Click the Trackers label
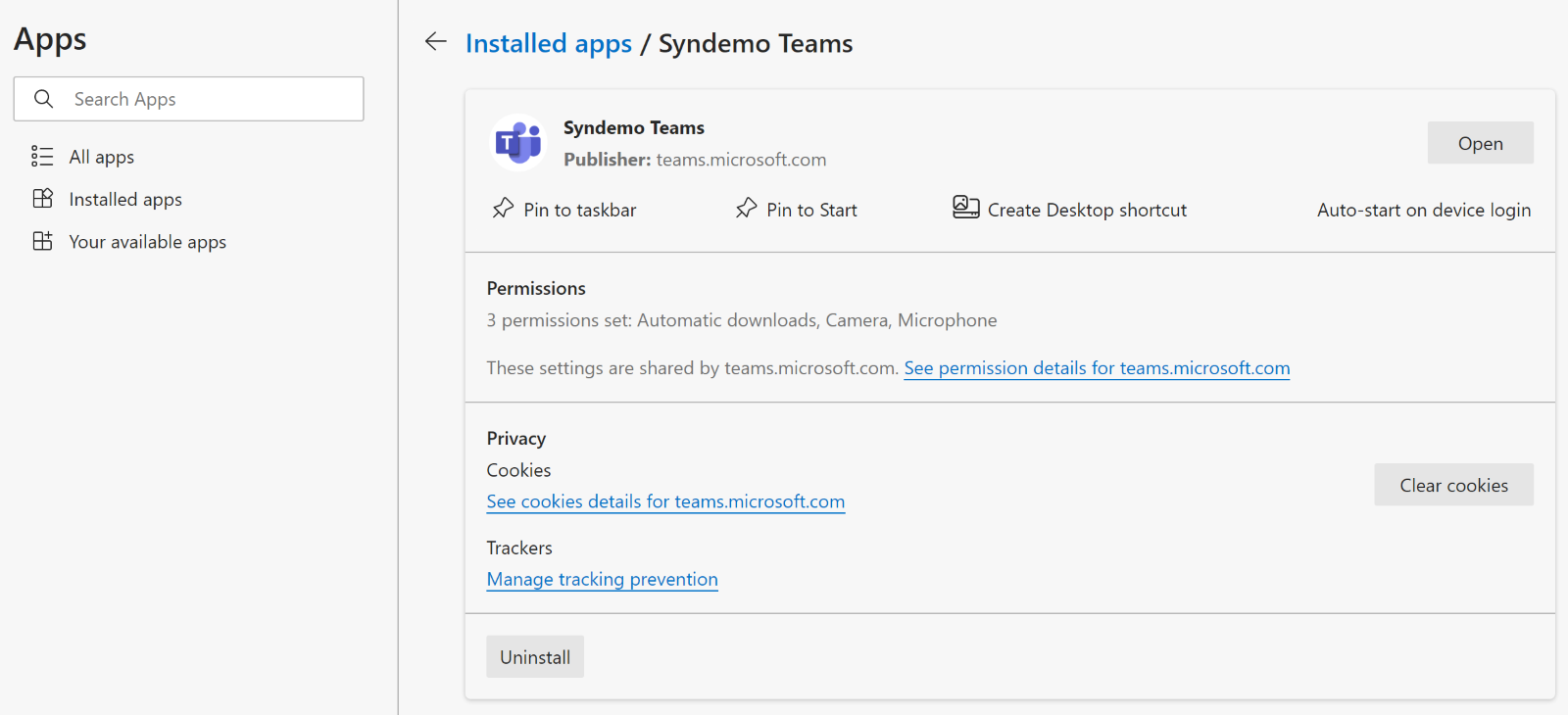 (x=519, y=548)
